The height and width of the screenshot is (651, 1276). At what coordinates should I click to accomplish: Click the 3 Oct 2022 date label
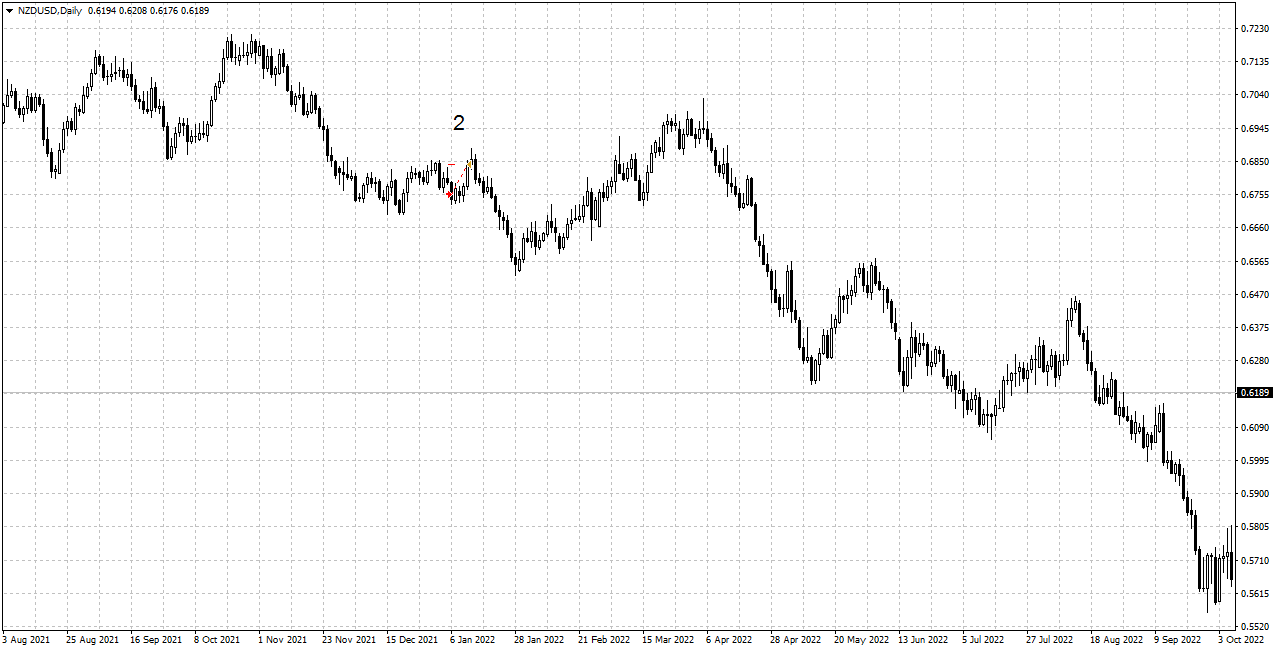pos(1243,638)
